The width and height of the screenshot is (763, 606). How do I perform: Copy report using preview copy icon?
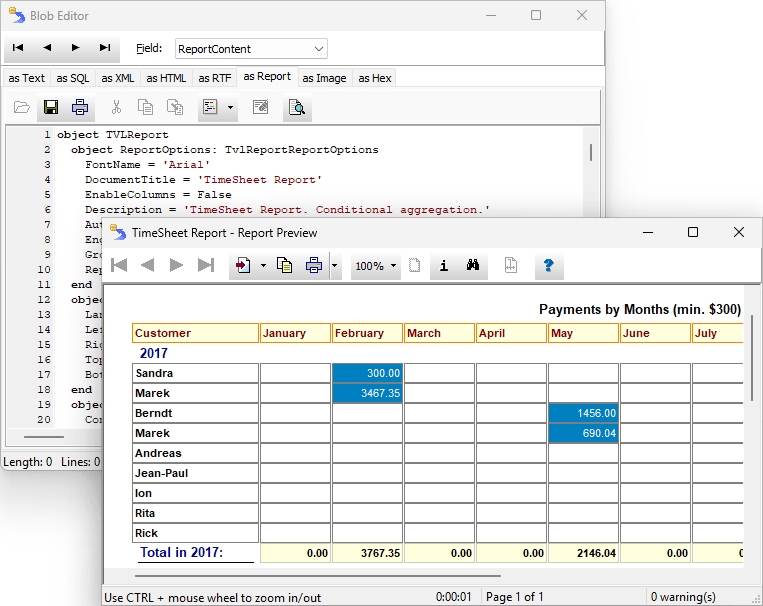pos(284,266)
